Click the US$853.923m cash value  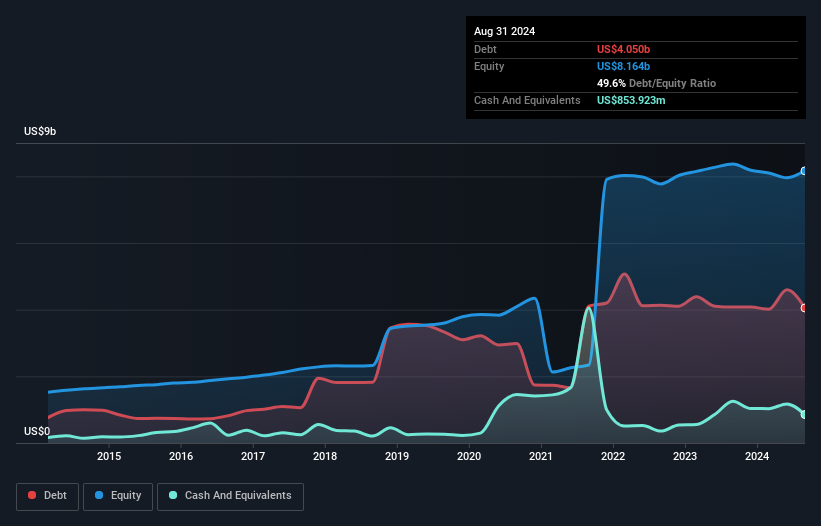[631, 100]
